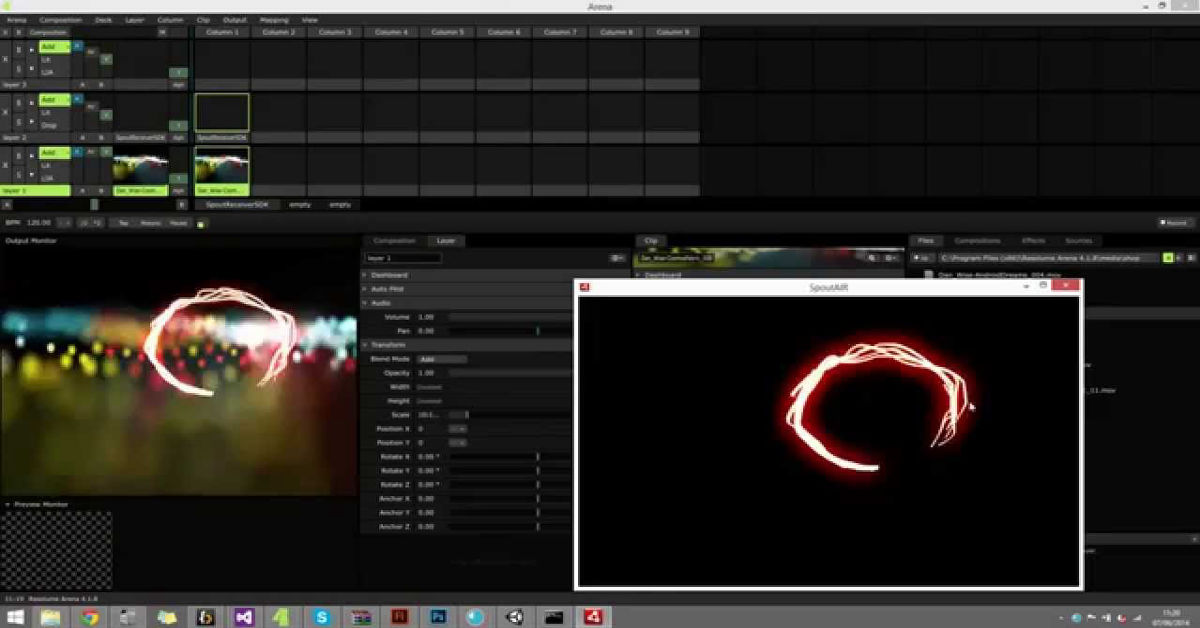Select the clip thumbnail in Column 1 layer 1

point(222,165)
